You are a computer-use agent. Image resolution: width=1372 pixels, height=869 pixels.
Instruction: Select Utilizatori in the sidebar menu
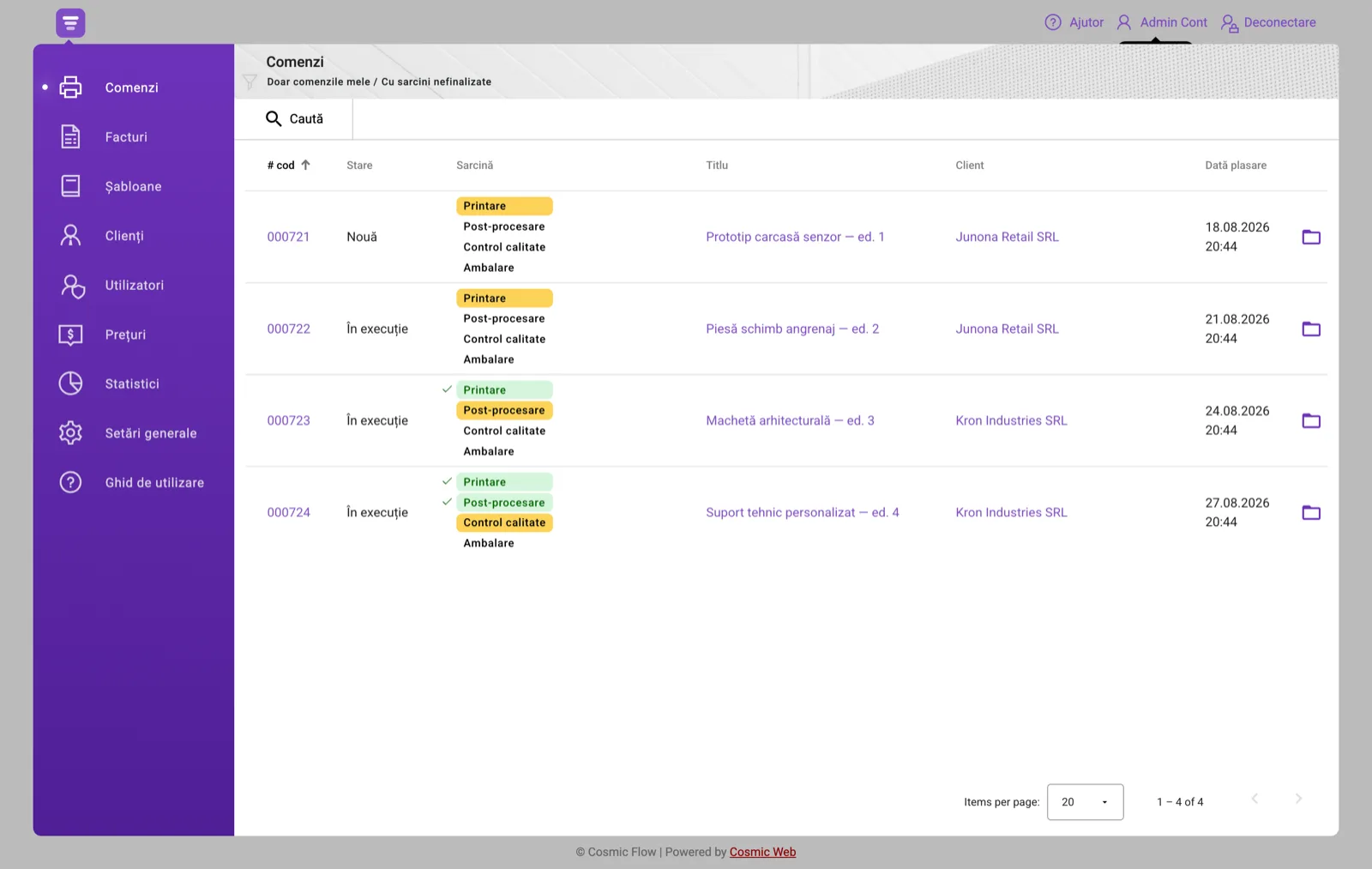tap(134, 285)
